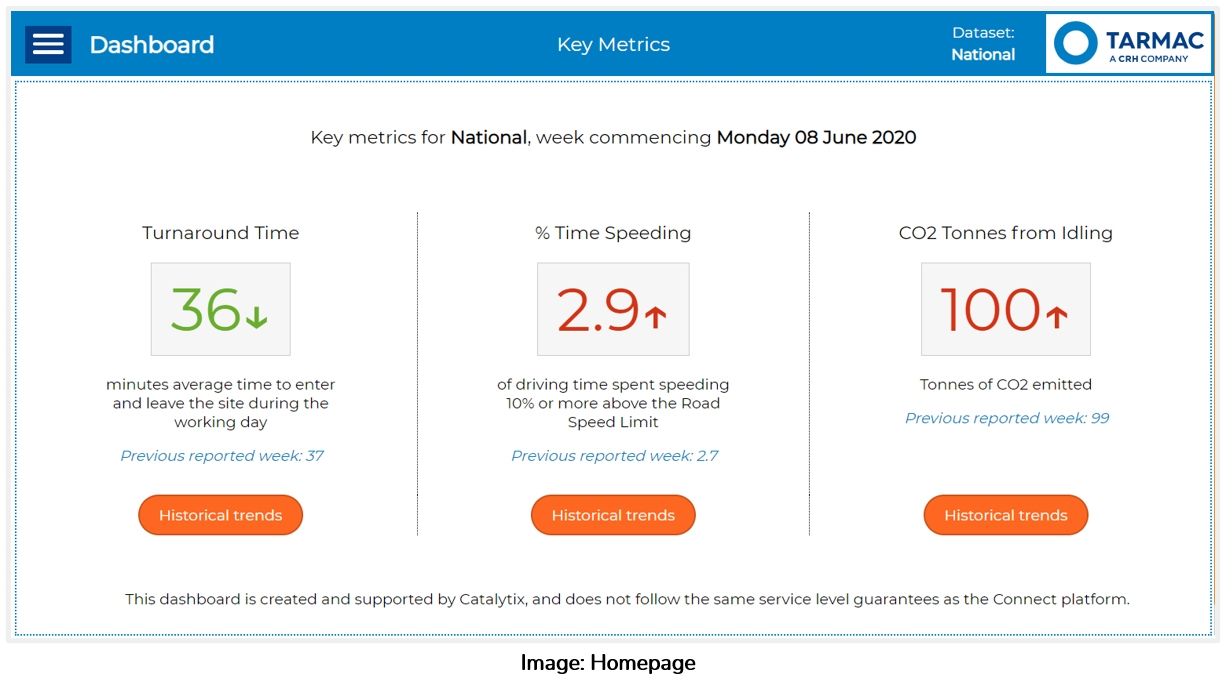Viewport: 1225px width, 684px height.
Task: Select the Key Metrics header label
Action: [x=613, y=45]
